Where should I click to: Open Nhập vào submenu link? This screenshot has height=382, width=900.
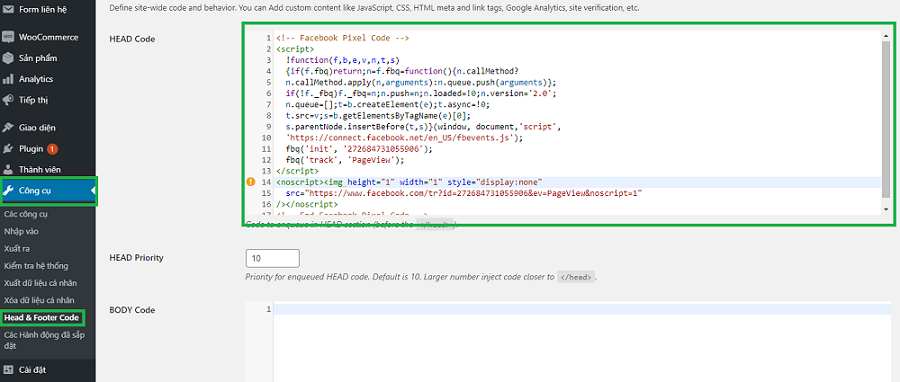tap(21, 231)
